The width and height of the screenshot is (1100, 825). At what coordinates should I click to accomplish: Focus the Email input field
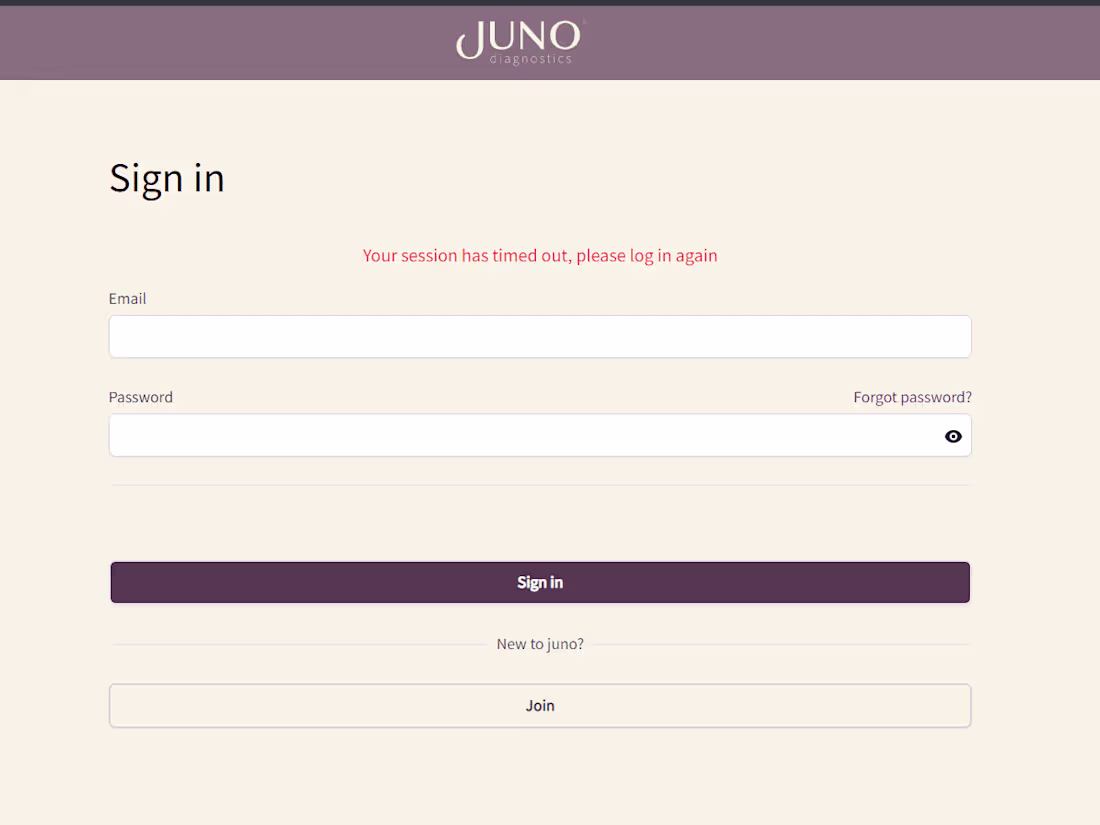540,336
